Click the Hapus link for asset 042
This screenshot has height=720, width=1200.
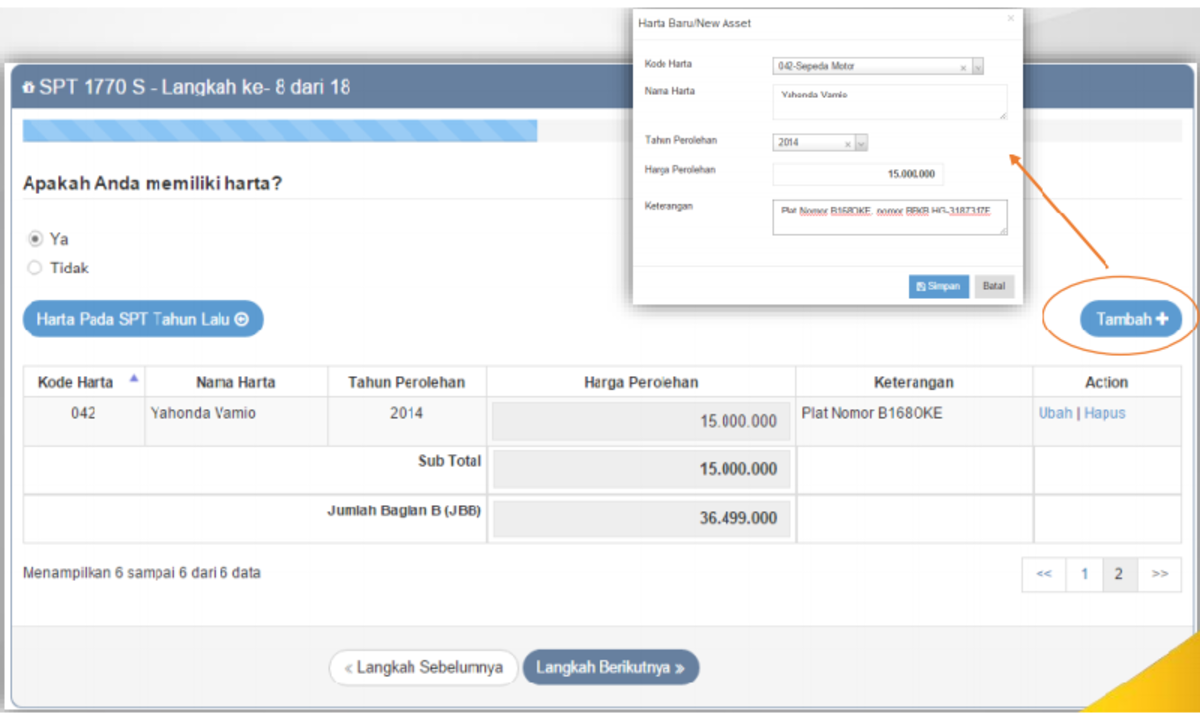(1104, 412)
